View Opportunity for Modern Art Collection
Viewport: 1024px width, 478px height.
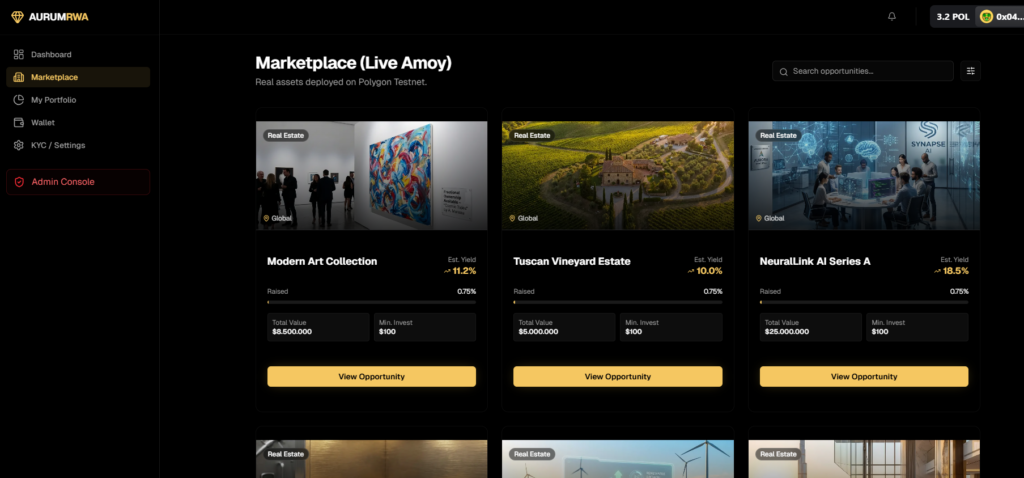click(372, 377)
